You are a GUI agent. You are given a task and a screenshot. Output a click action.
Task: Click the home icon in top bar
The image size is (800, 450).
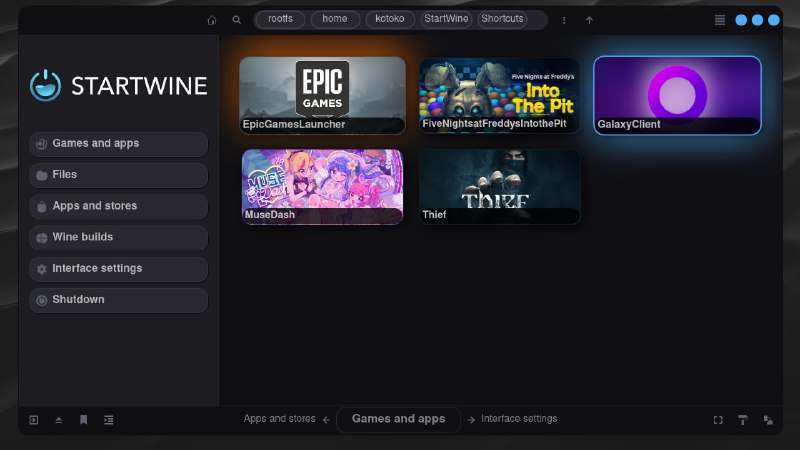(211, 20)
